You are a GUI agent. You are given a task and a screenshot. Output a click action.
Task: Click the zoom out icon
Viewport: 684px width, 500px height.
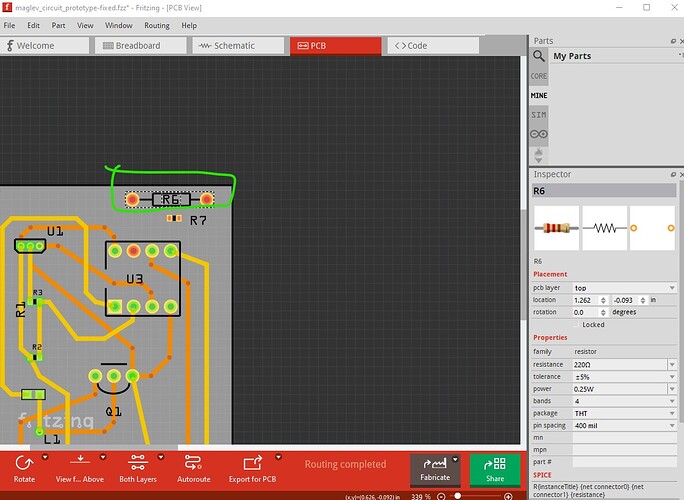(441, 497)
